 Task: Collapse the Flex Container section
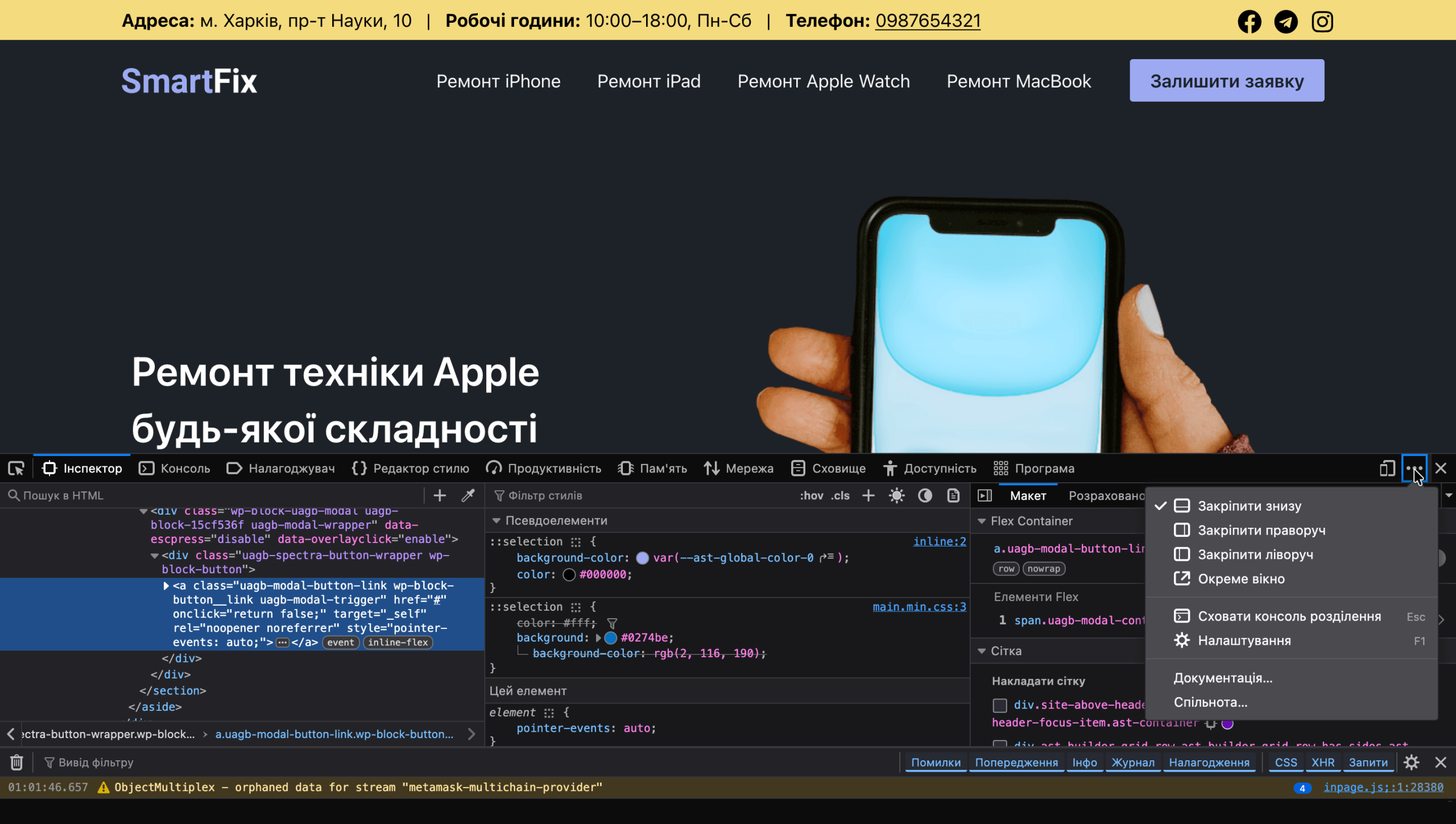pyautogui.click(x=981, y=521)
